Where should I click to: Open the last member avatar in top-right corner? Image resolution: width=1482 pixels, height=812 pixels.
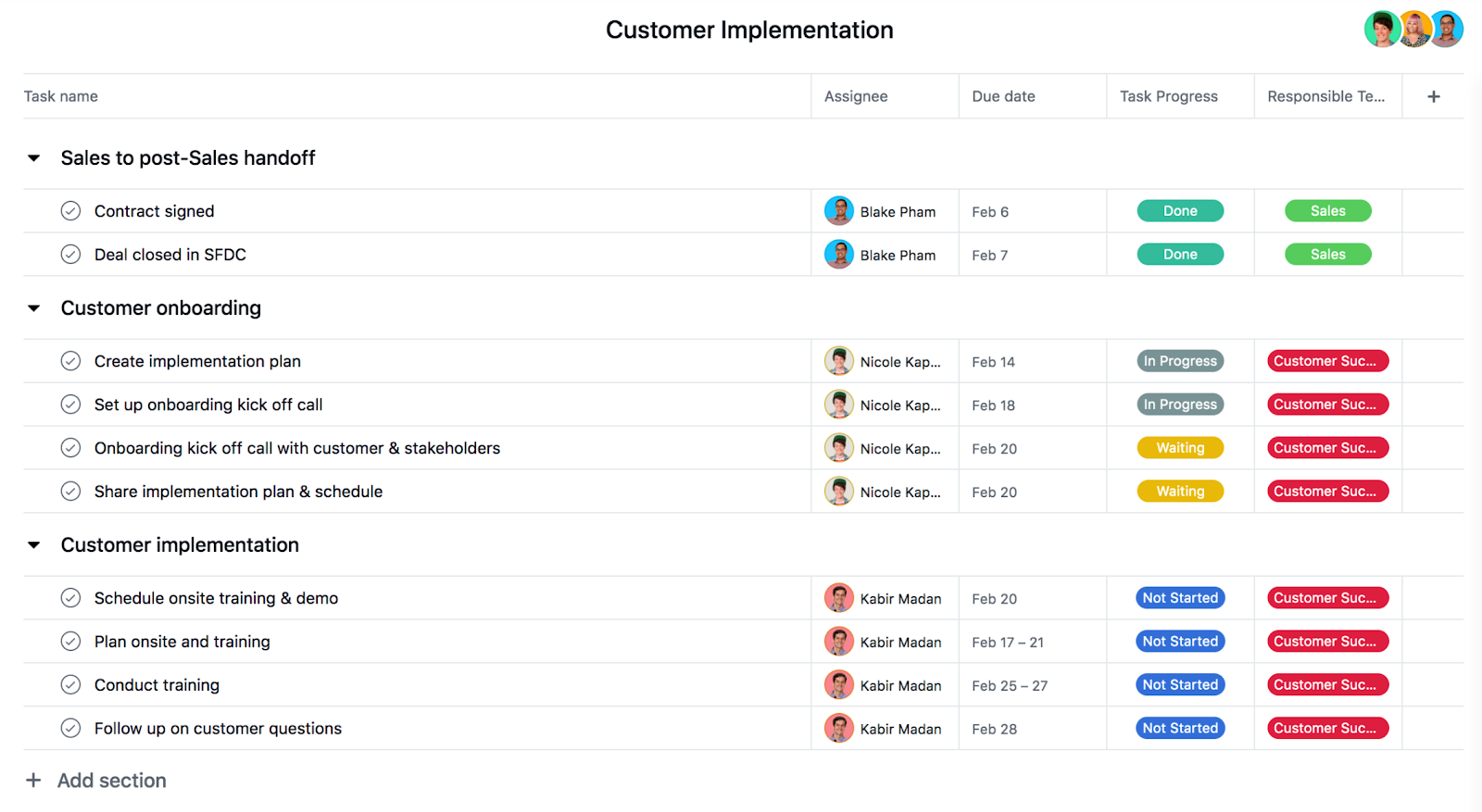click(1446, 30)
